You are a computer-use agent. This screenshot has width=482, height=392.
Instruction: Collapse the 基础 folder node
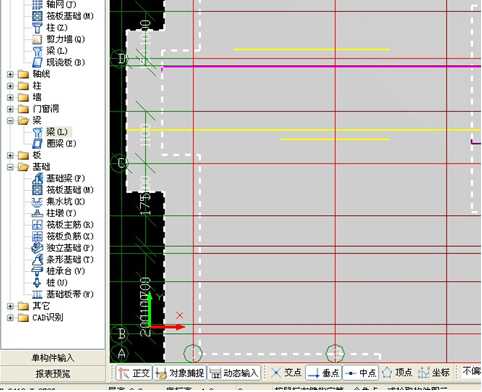(10, 167)
